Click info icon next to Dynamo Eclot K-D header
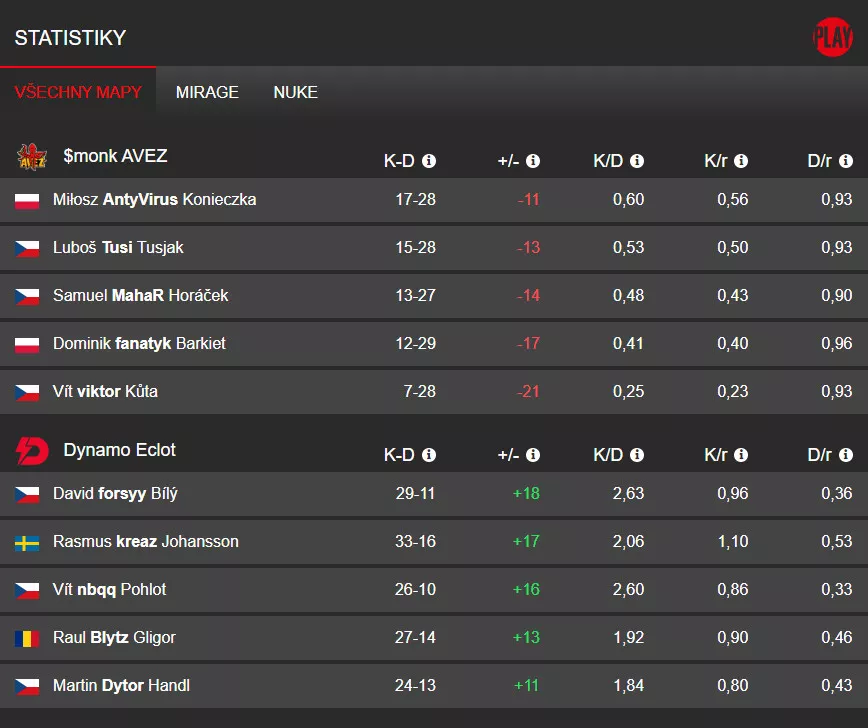Viewport: 868px width, 728px height. (429, 455)
